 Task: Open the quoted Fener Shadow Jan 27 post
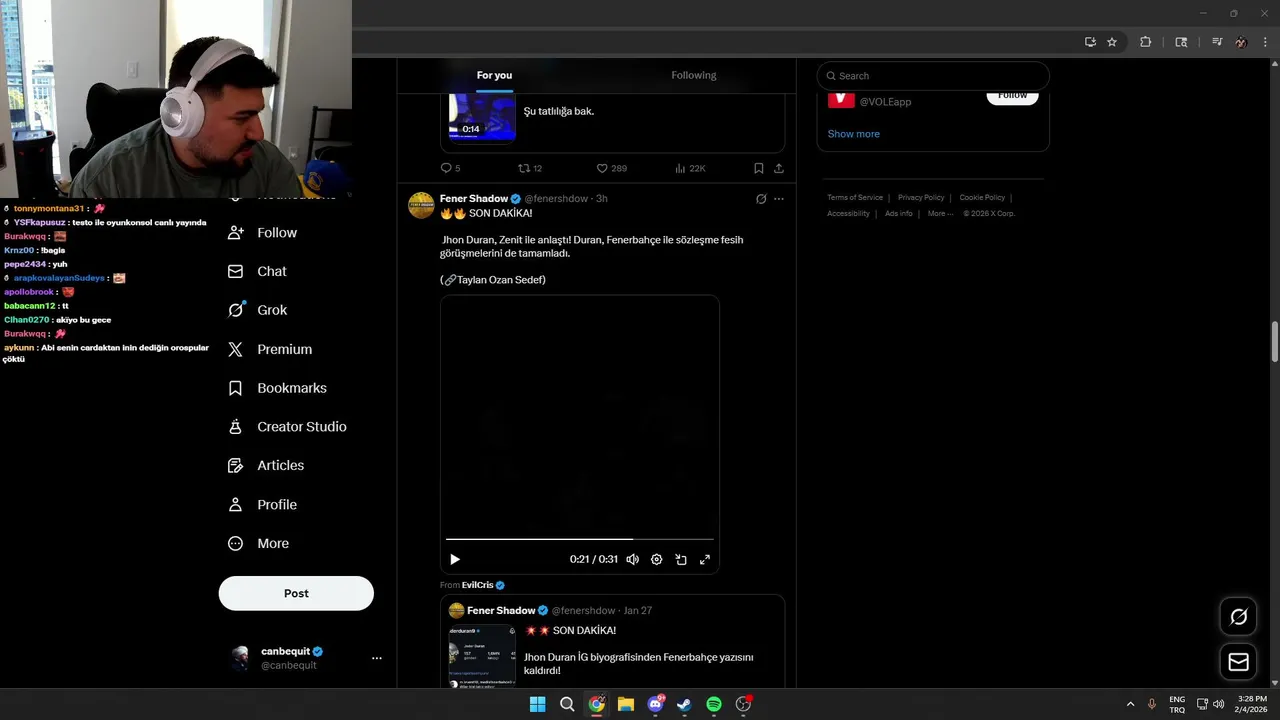tap(612, 642)
